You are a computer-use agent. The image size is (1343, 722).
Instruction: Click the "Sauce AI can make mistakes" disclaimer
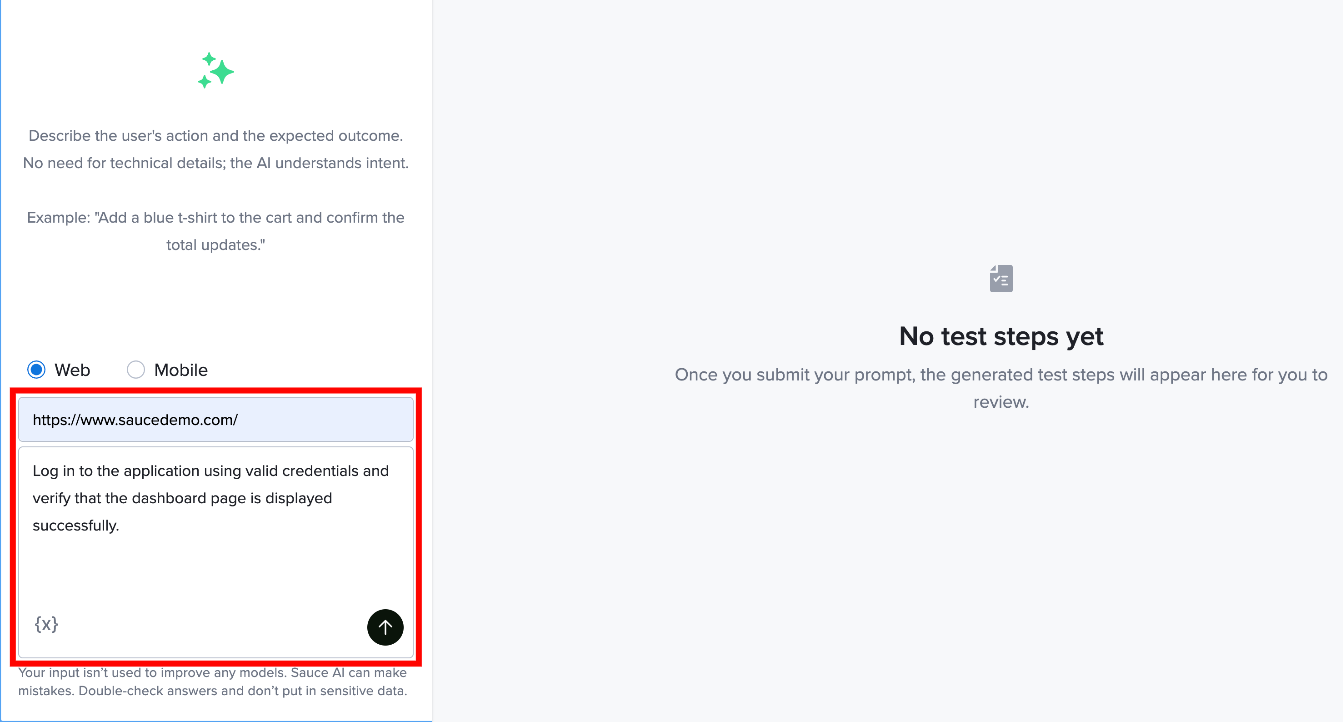tap(213, 682)
